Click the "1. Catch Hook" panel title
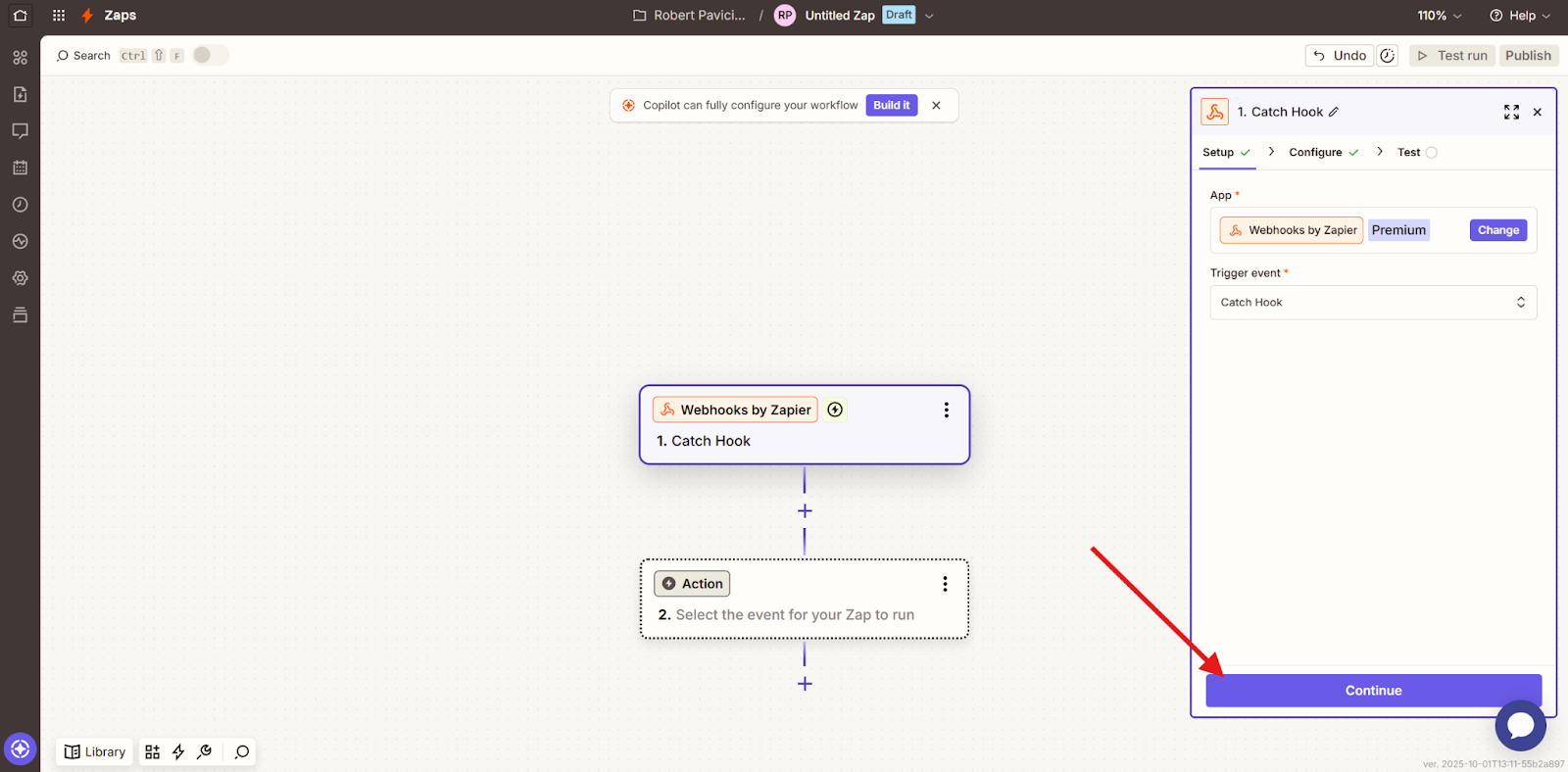 coord(1280,112)
